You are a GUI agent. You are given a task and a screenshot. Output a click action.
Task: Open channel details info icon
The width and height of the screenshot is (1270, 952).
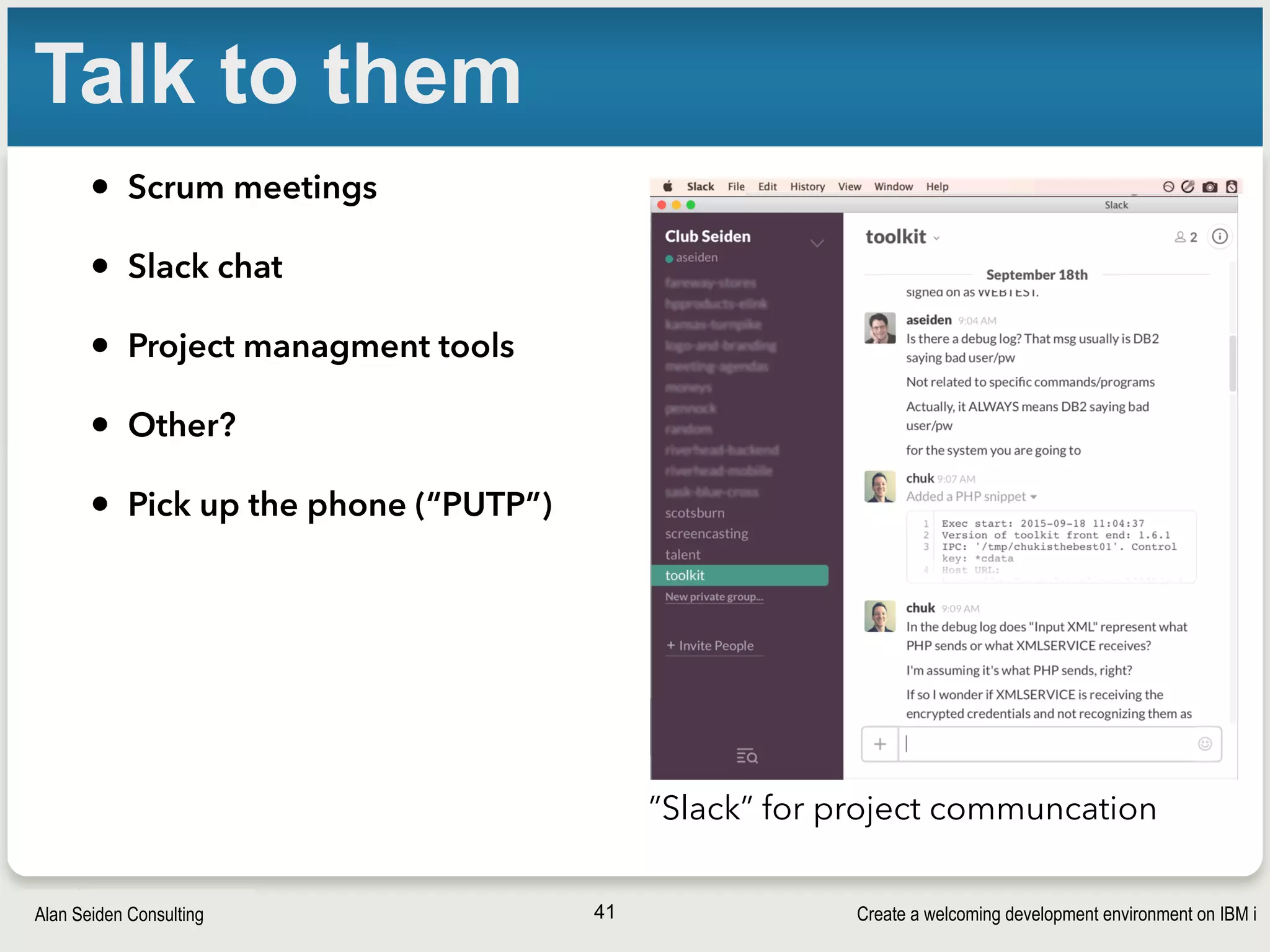point(1219,236)
